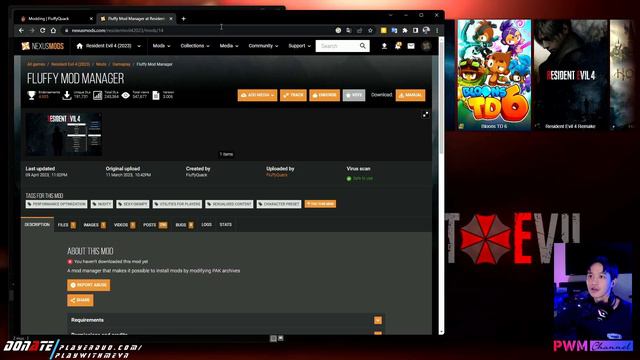Click the Performance Optimization tag
This screenshot has height=360, width=640.
(x=56, y=204)
